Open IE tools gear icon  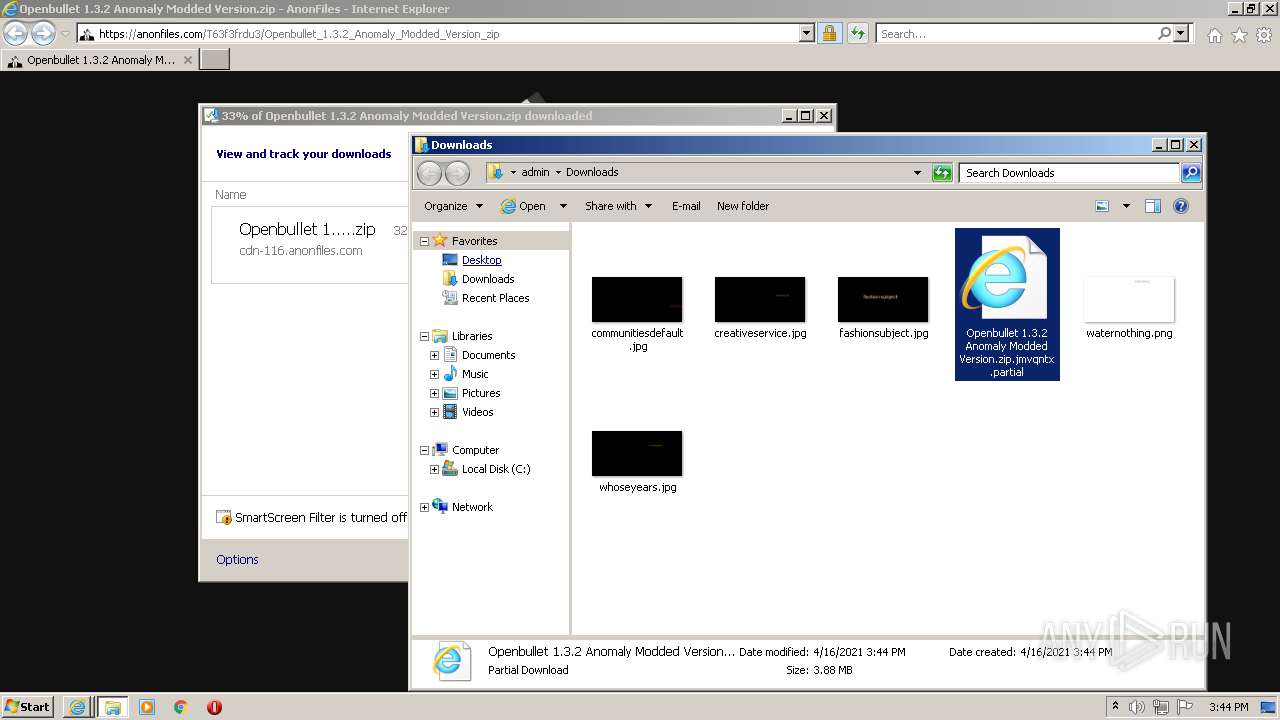tap(1264, 35)
